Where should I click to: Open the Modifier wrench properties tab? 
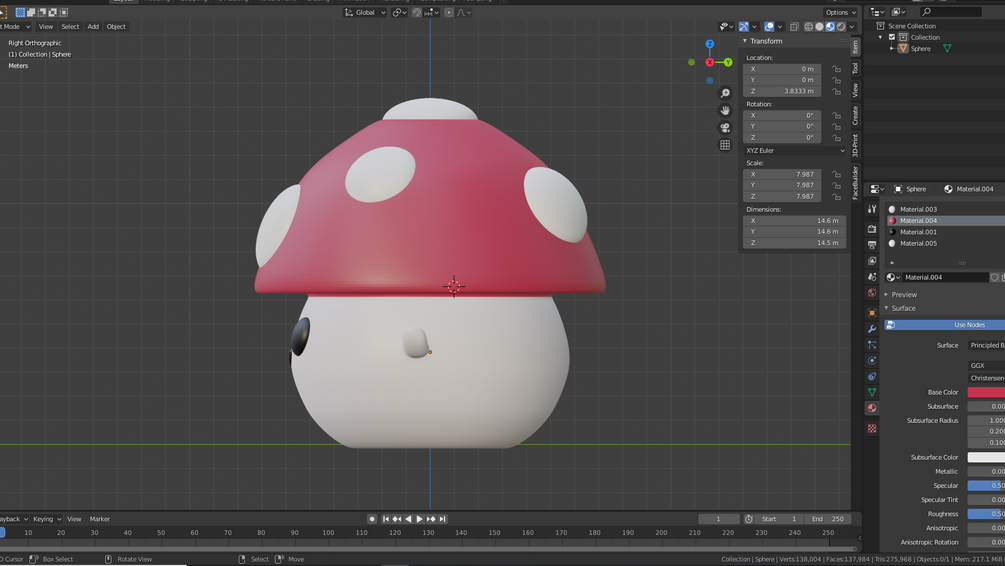(872, 329)
